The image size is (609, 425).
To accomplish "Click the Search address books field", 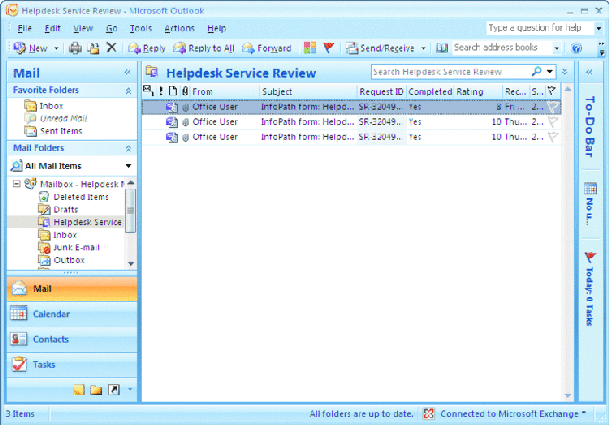I will [502, 48].
